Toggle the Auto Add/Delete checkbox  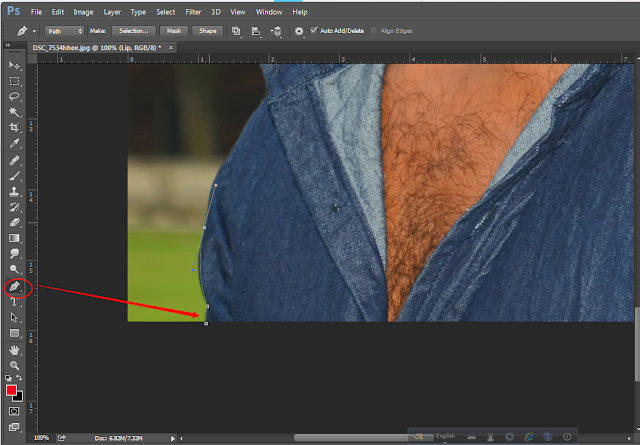[314, 31]
